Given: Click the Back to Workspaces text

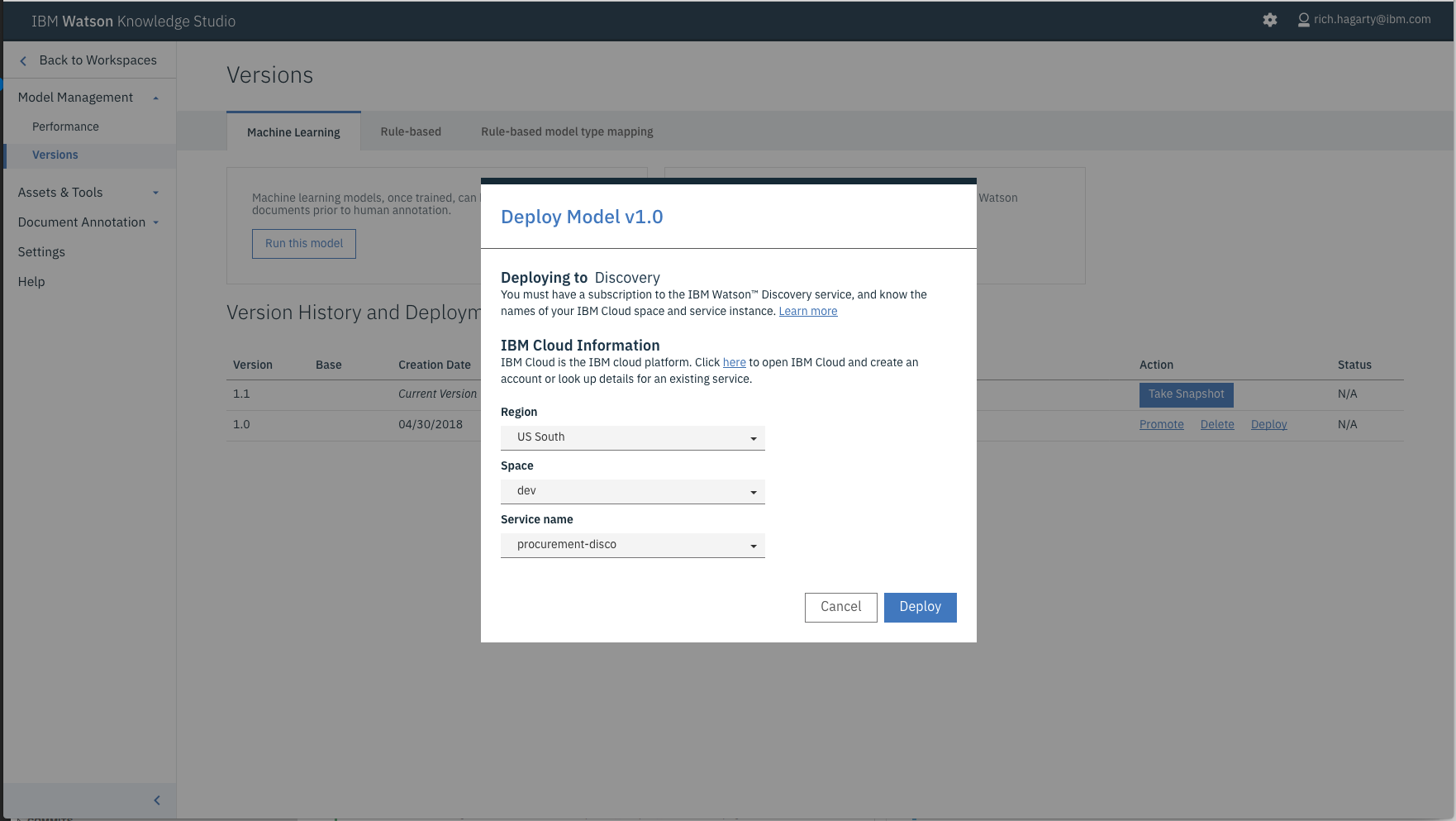Looking at the screenshot, I should pyautogui.click(x=98, y=60).
